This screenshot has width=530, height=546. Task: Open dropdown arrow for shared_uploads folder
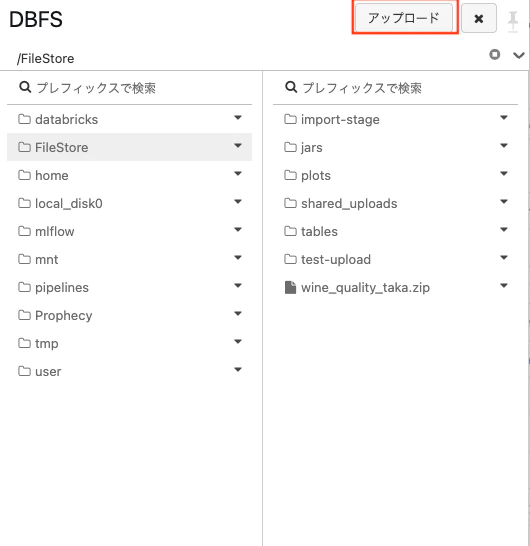tap(504, 202)
